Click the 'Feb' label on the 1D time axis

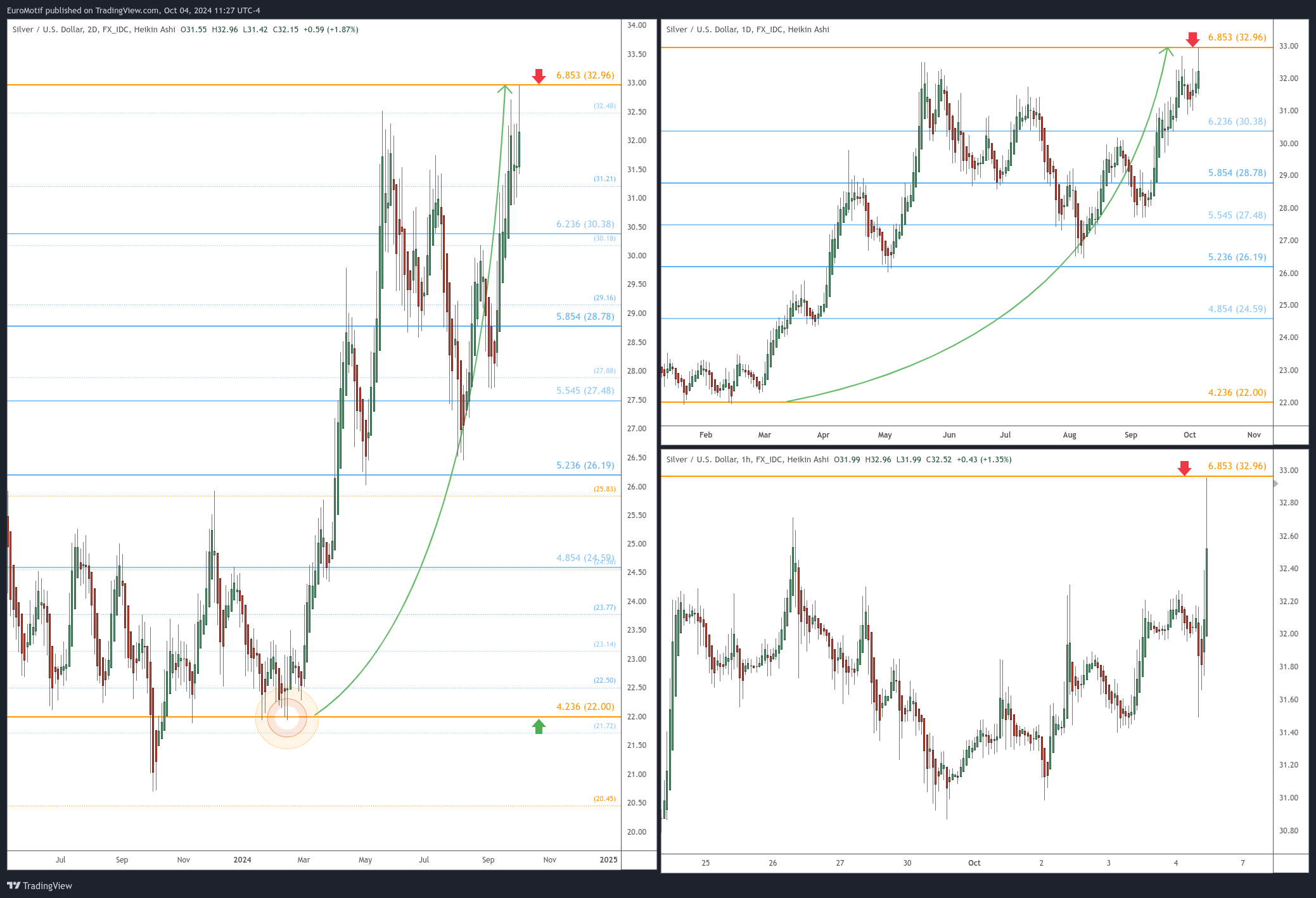pyautogui.click(x=706, y=435)
